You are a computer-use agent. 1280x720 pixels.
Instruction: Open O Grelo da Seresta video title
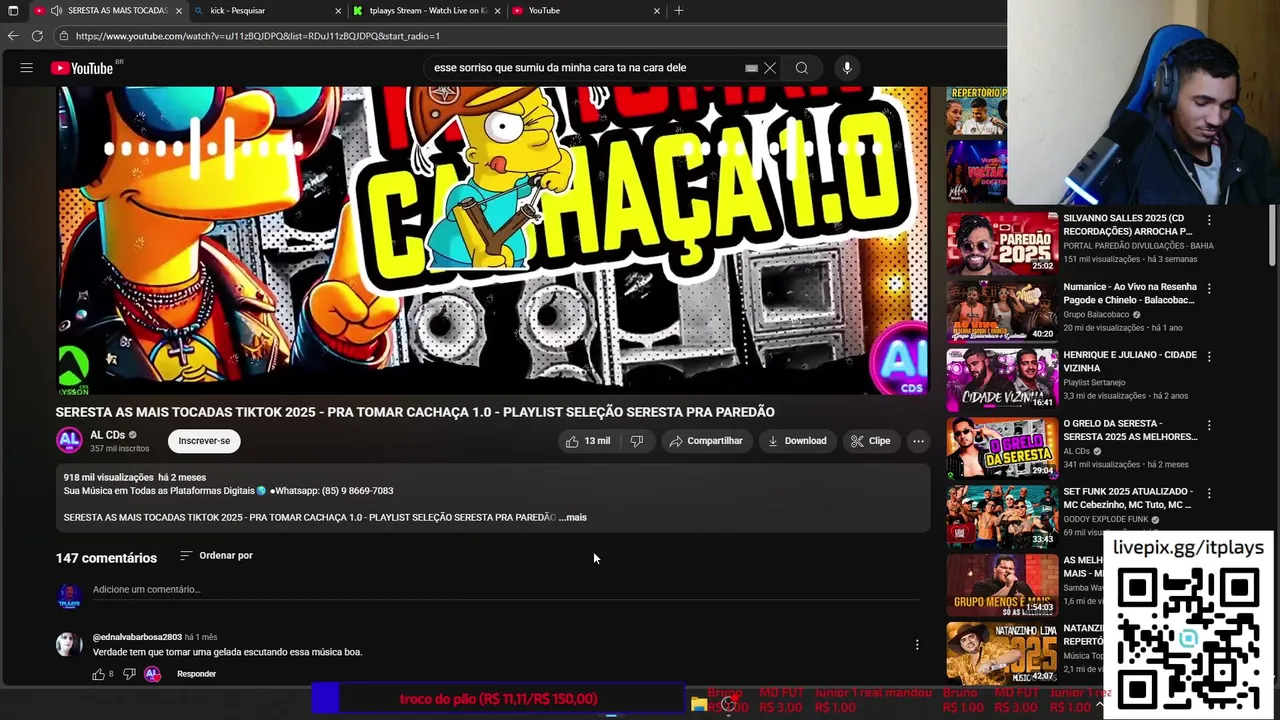click(x=1130, y=430)
